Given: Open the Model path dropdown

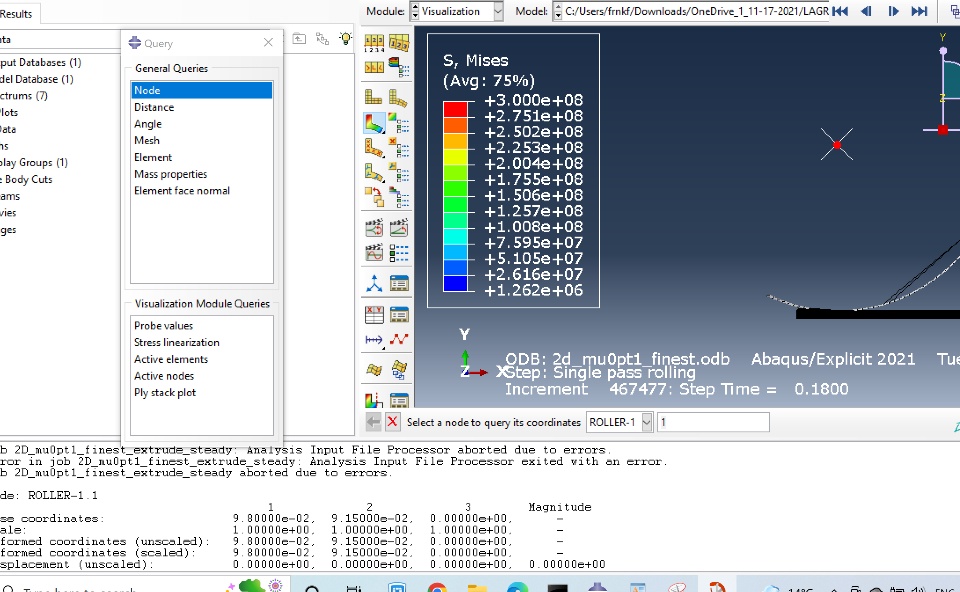Looking at the screenshot, I should point(689,11).
